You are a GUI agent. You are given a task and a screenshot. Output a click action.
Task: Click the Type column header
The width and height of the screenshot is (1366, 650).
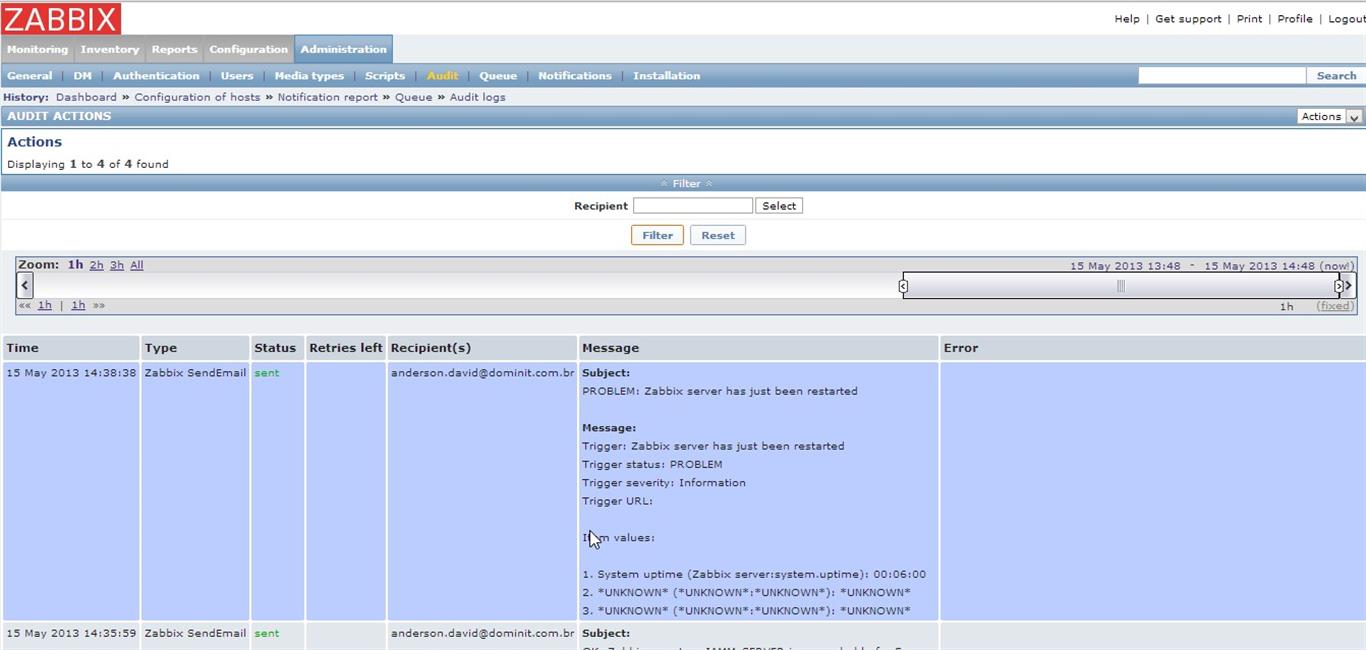(195, 348)
